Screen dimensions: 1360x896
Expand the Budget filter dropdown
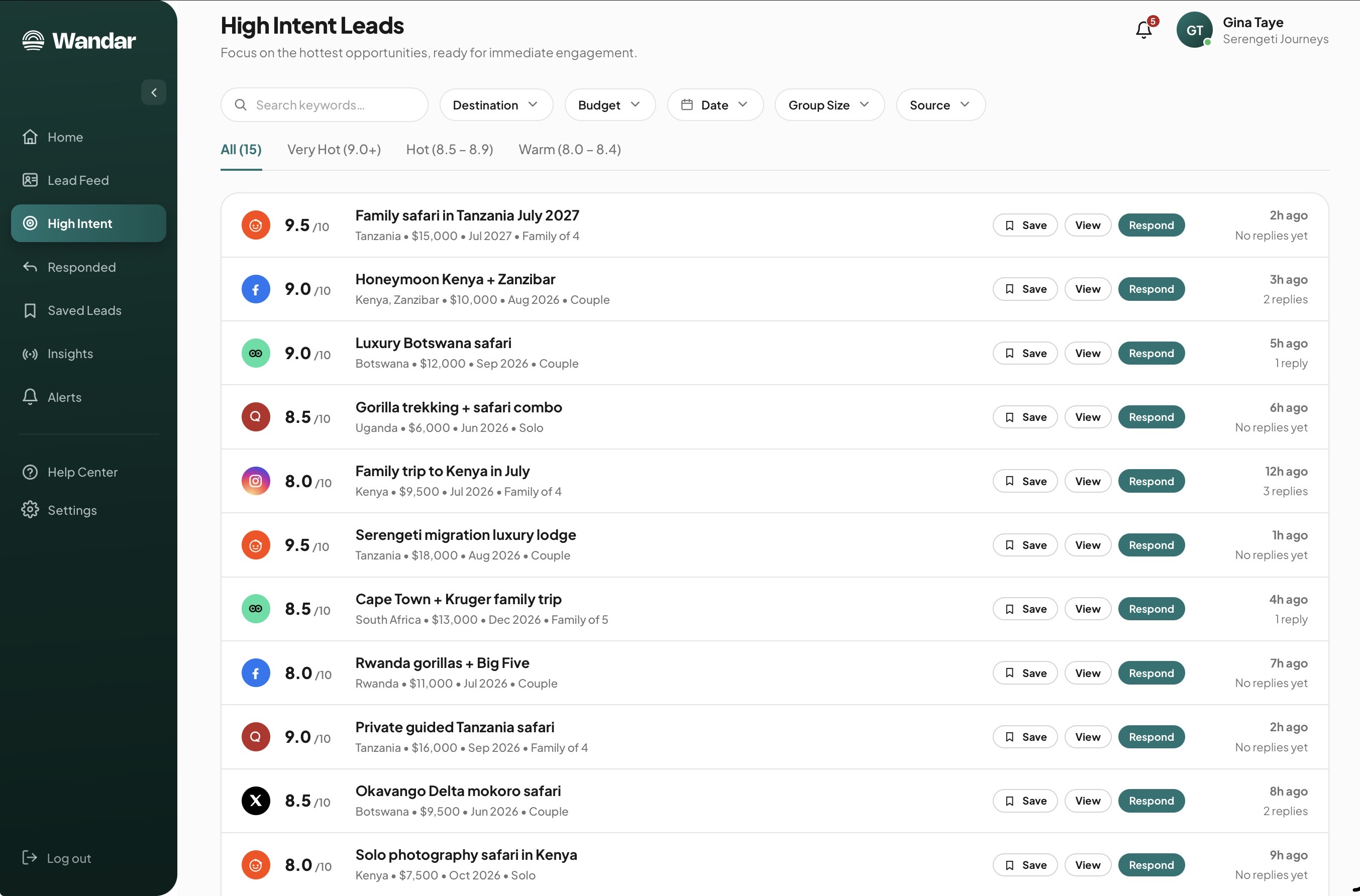coord(610,105)
